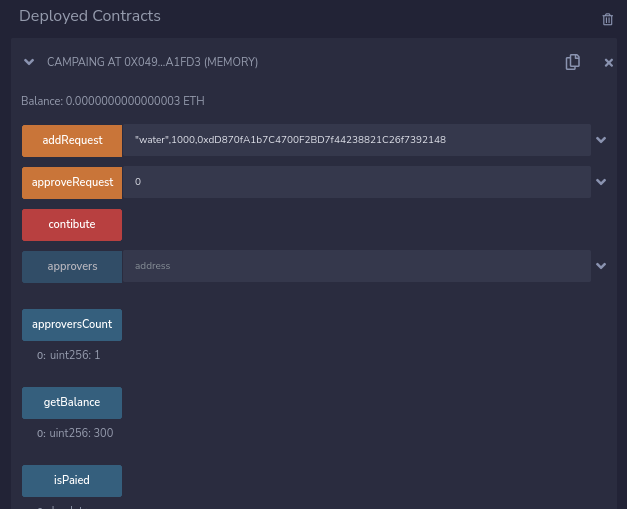This screenshot has width=627, height=509.
Task: Focus the addRequest parameters input
Action: [357, 140]
